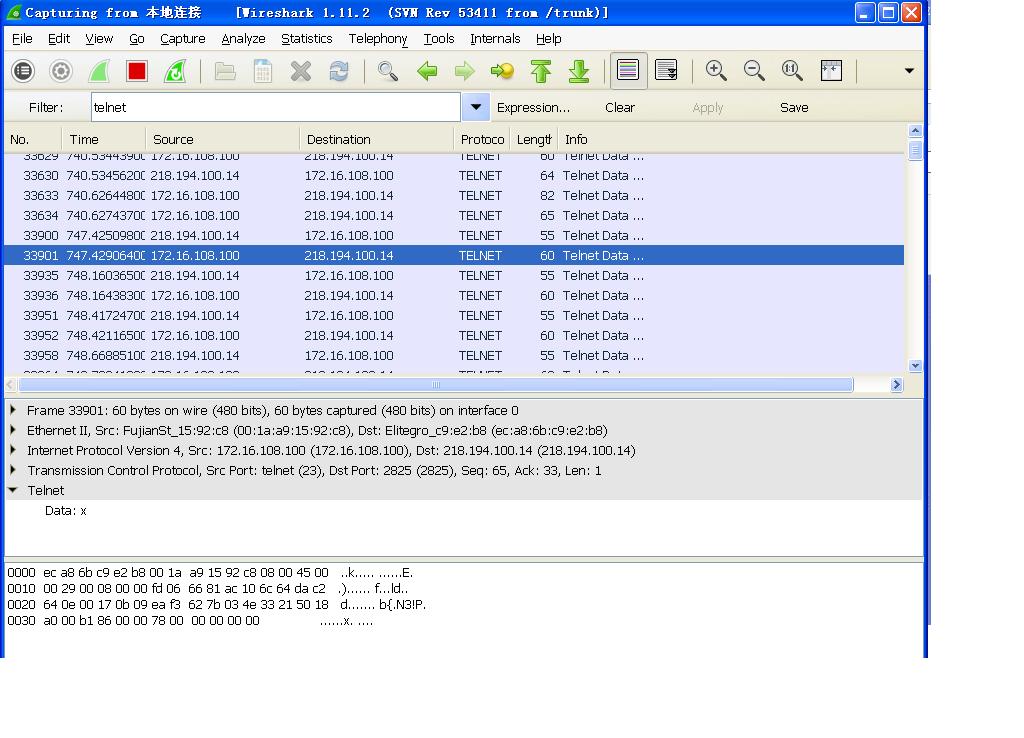Stop the running capture with red square
This screenshot has height=738, width=1024.
click(137, 71)
